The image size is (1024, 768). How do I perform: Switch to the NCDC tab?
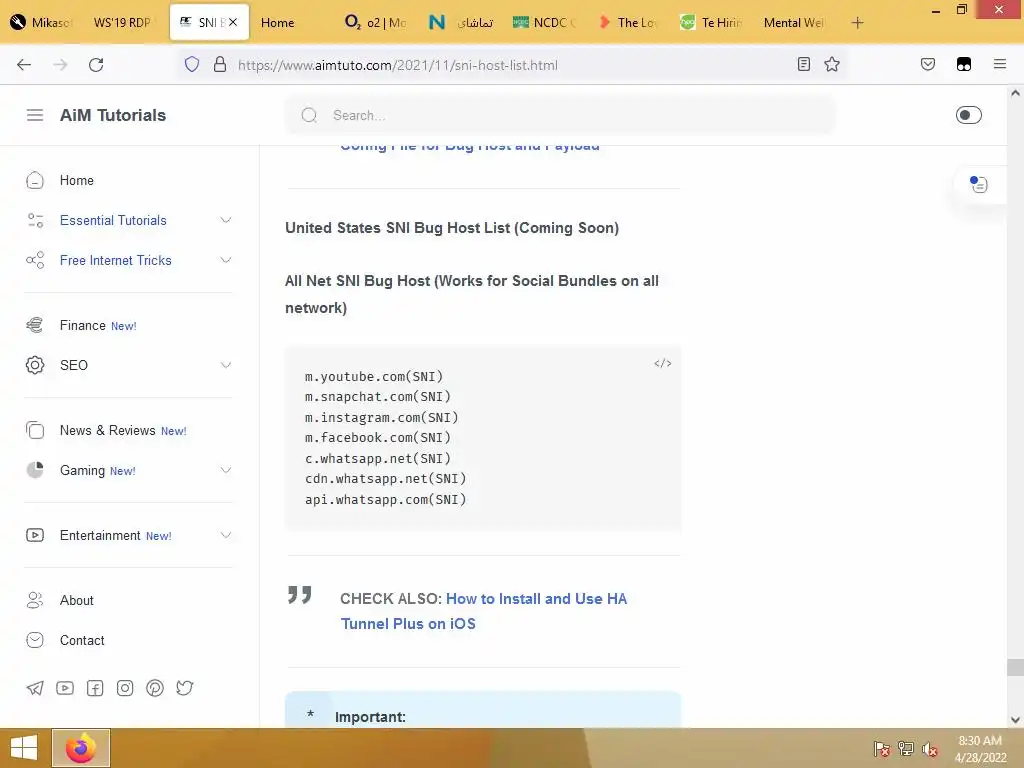(544, 23)
